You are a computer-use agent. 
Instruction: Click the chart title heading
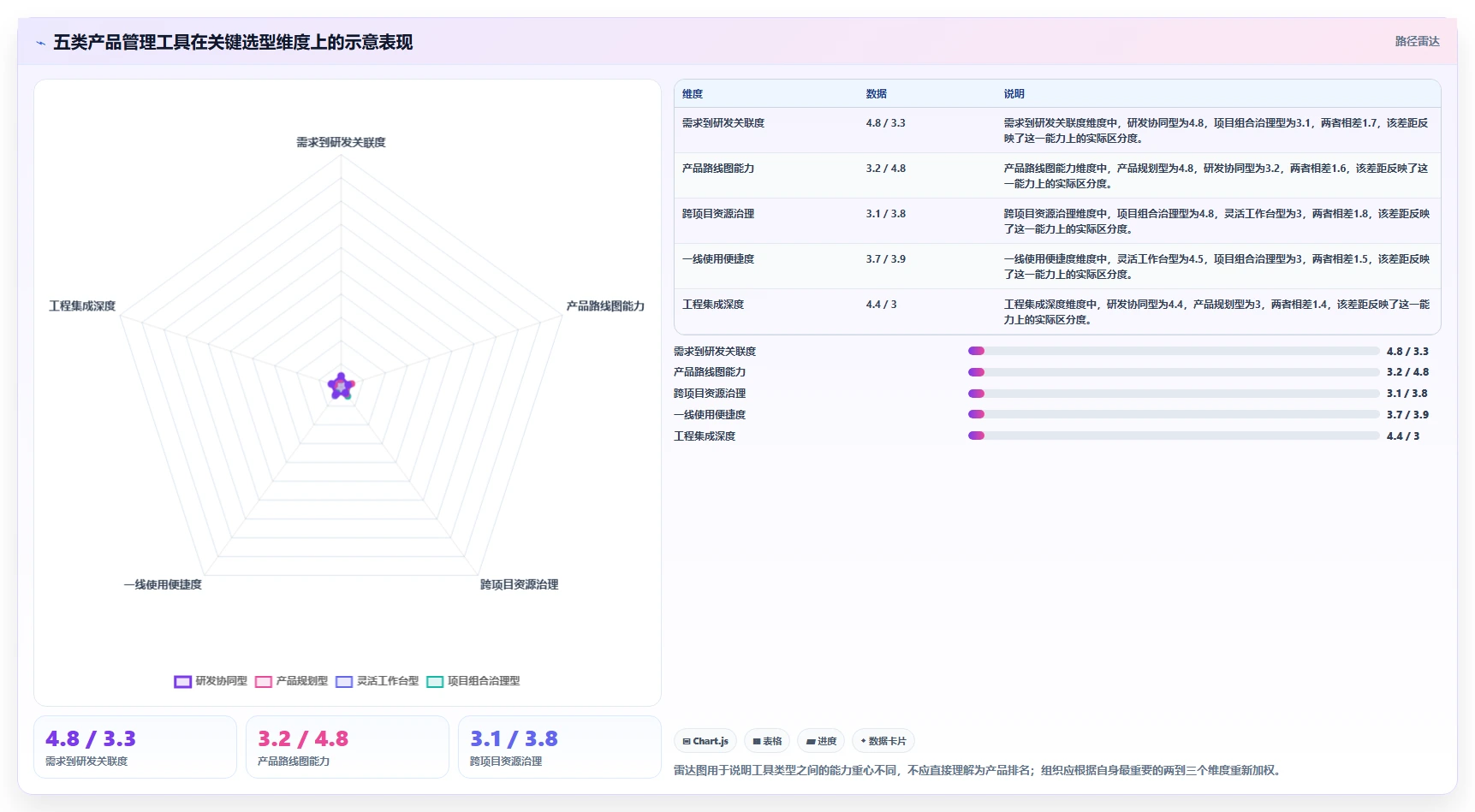(x=233, y=43)
